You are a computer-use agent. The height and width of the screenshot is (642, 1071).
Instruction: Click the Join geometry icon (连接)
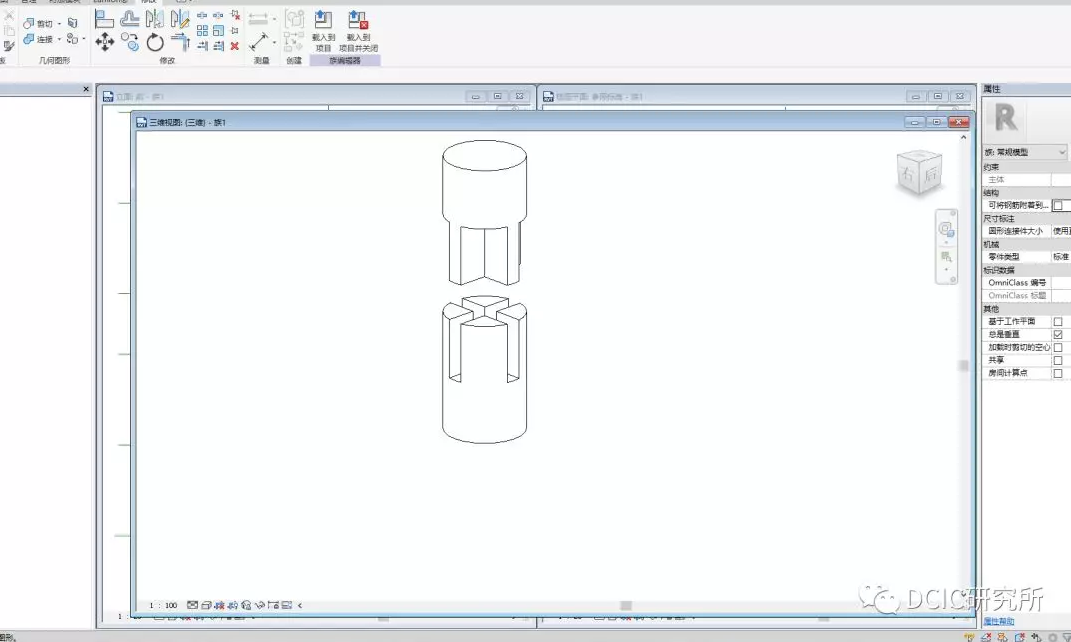tap(29, 39)
